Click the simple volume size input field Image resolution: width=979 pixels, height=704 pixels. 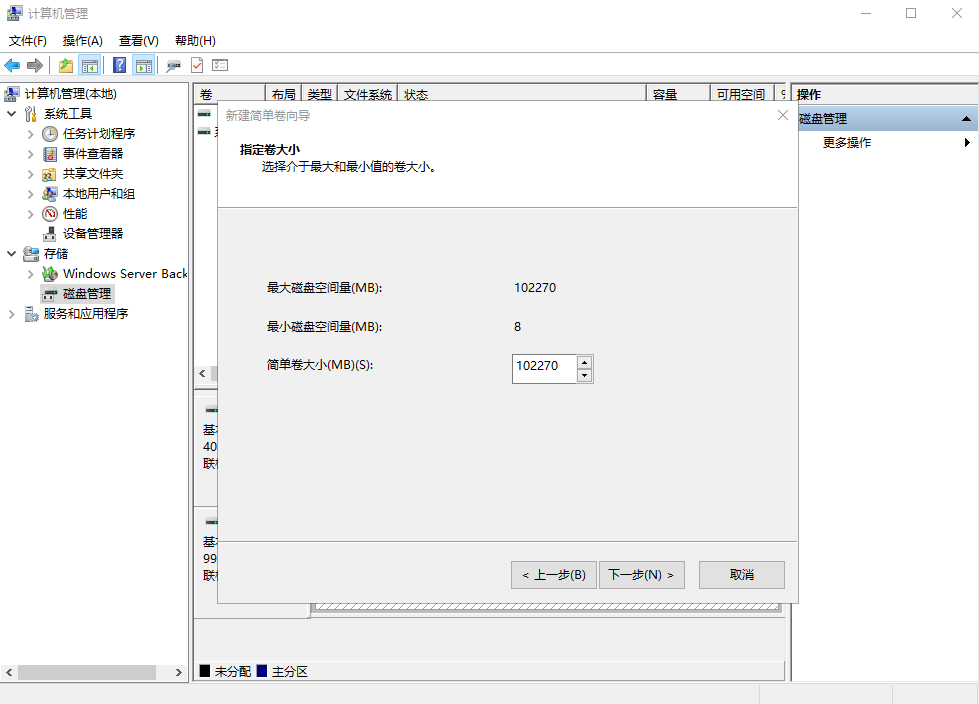pos(544,369)
